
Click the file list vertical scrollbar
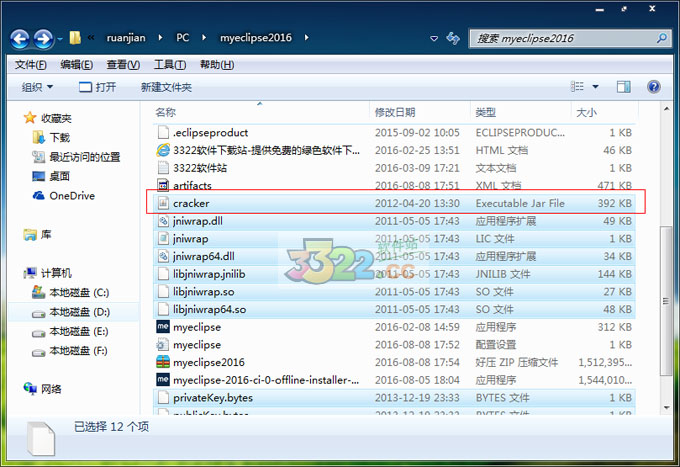666,301
